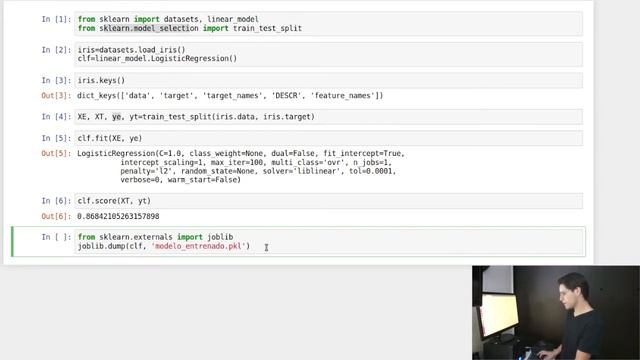Select the train_test_split code cell In [4]
640x360 pixels.
point(329,117)
